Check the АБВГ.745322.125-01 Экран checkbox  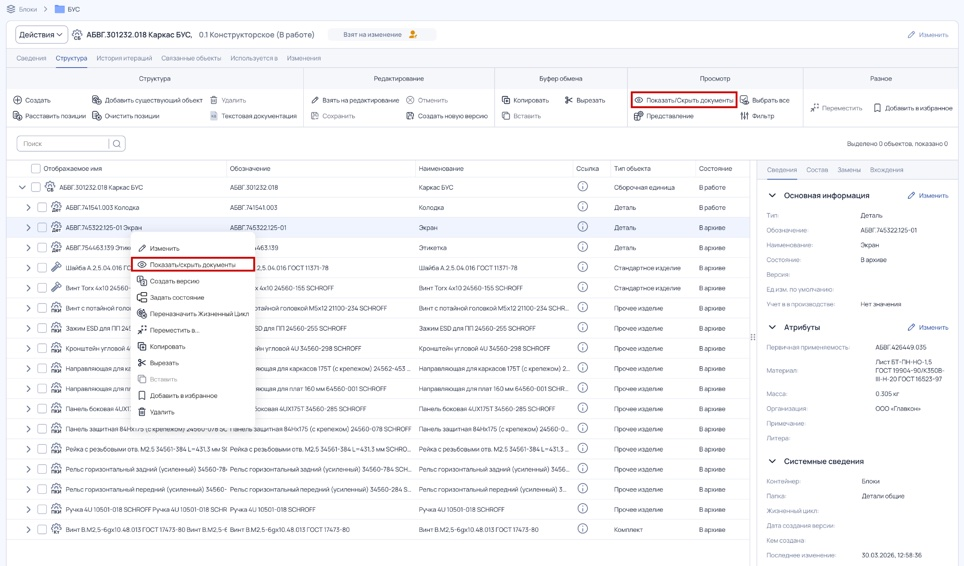pyautogui.click(x=42, y=227)
